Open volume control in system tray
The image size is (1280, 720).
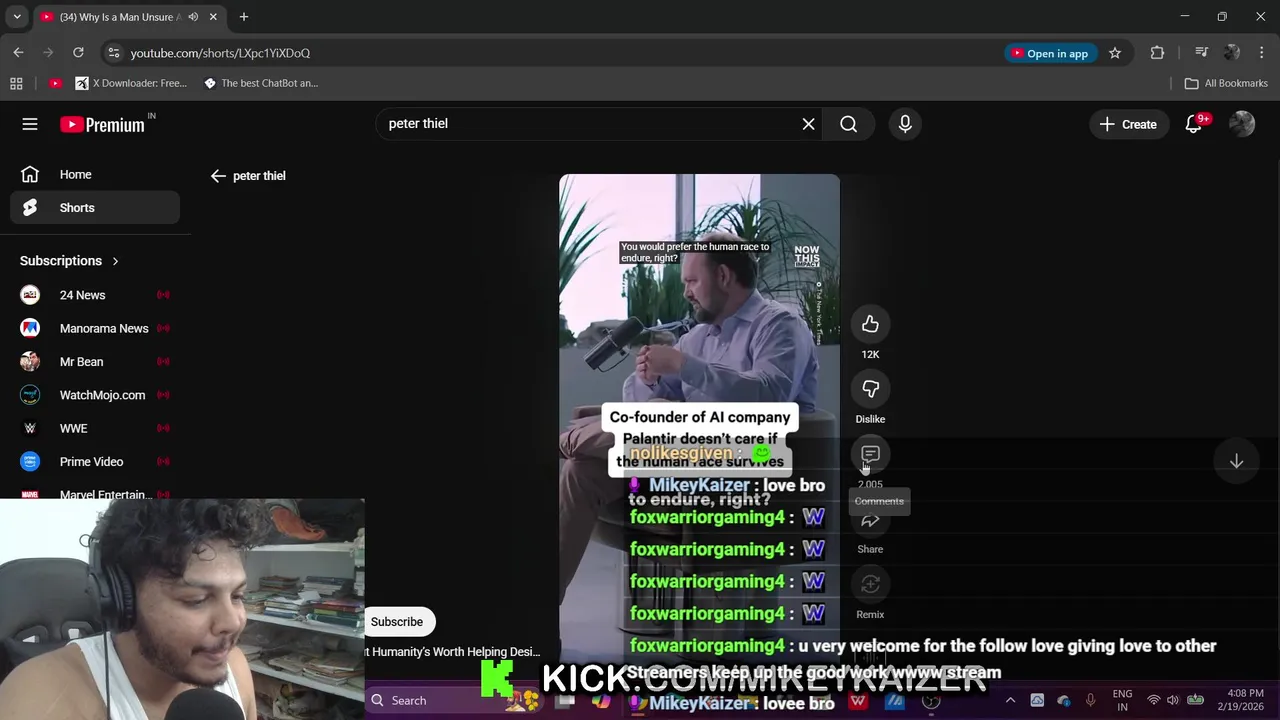point(1173,701)
